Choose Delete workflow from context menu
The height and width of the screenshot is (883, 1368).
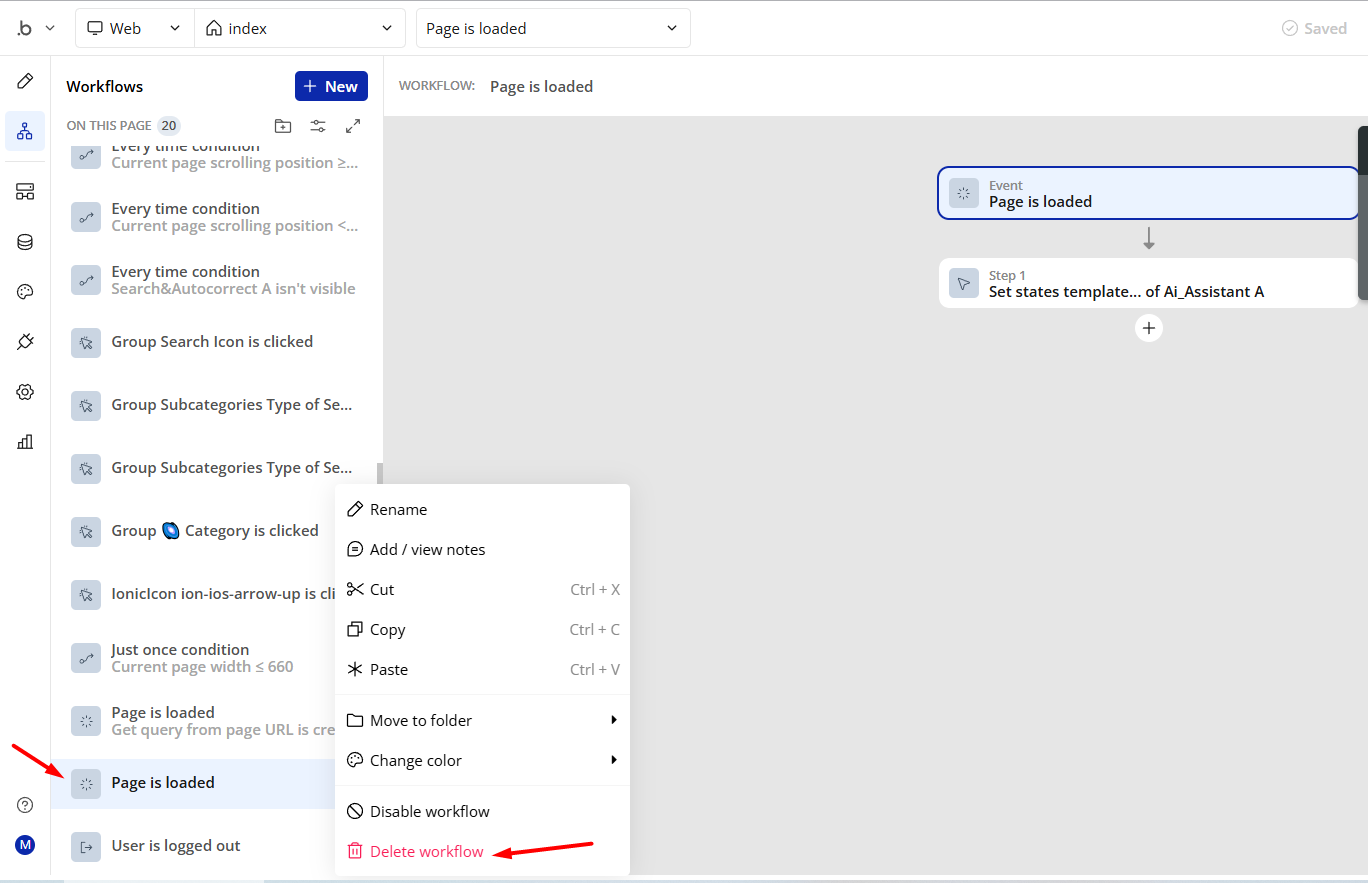[426, 852]
